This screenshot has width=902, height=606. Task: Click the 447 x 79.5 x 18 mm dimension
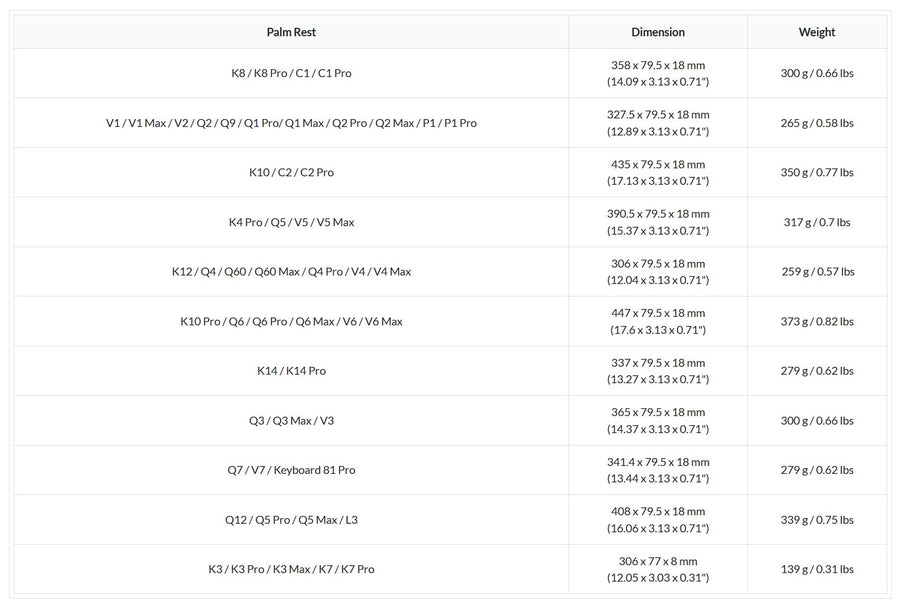658,313
